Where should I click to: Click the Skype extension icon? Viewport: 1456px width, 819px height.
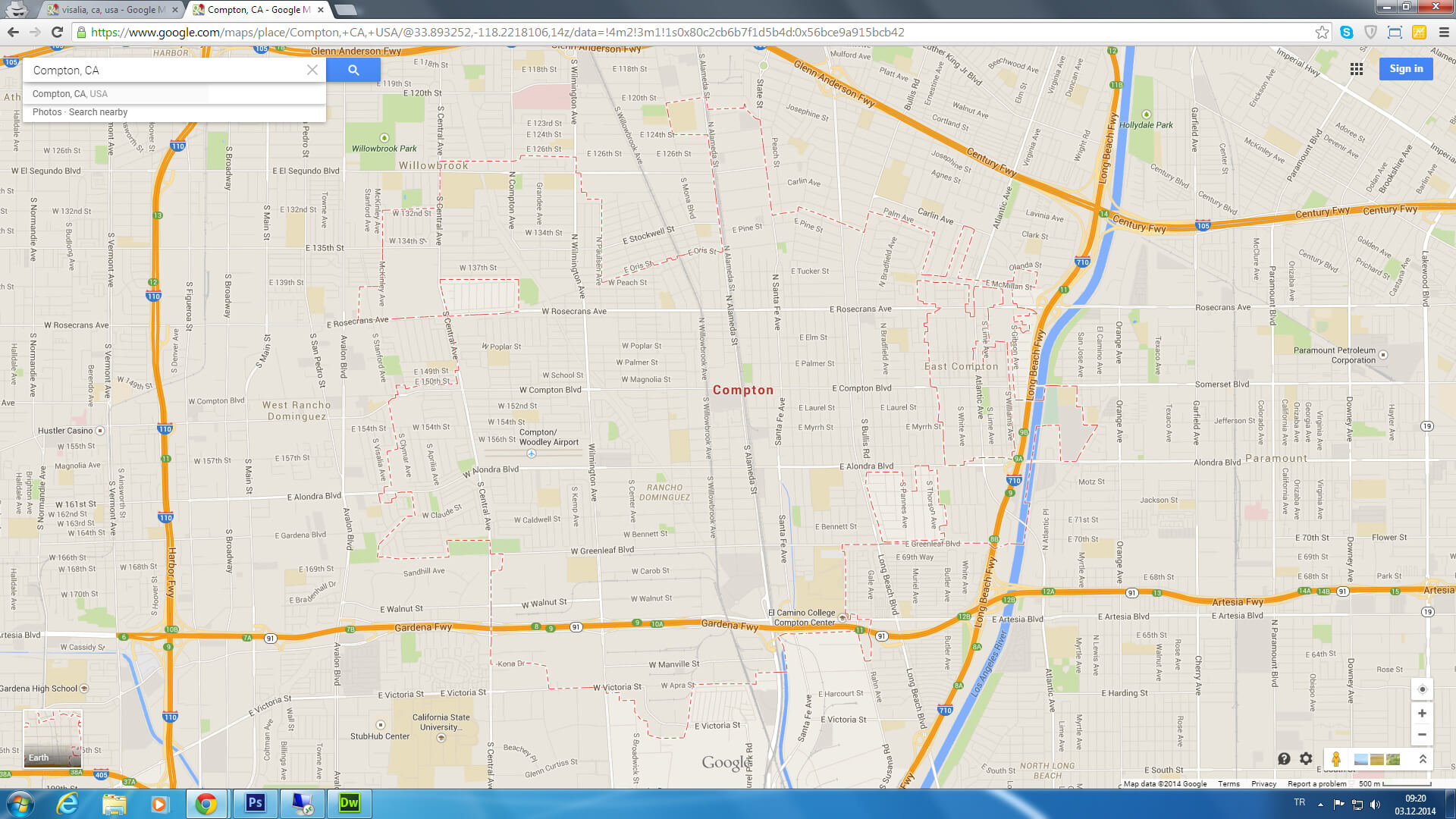pos(1346,32)
